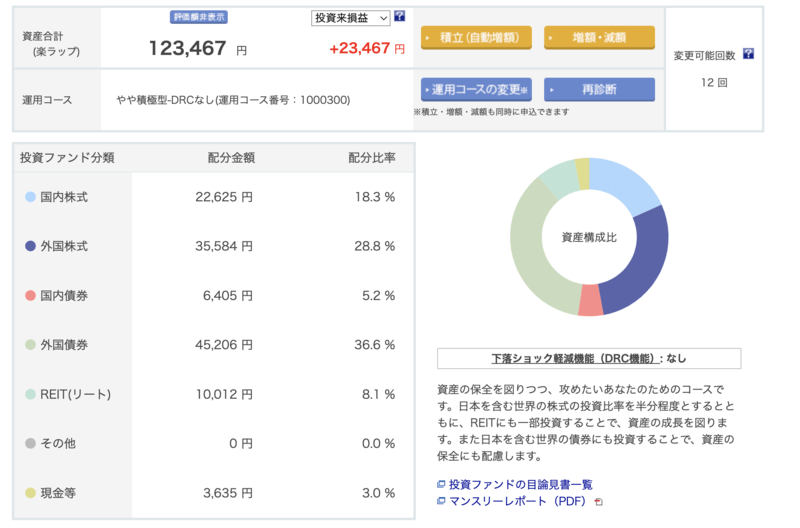Image resolution: width=800 pixels, height=528 pixels.
Task: Click the 6,405 円 allocation amount
Action: click(228, 295)
